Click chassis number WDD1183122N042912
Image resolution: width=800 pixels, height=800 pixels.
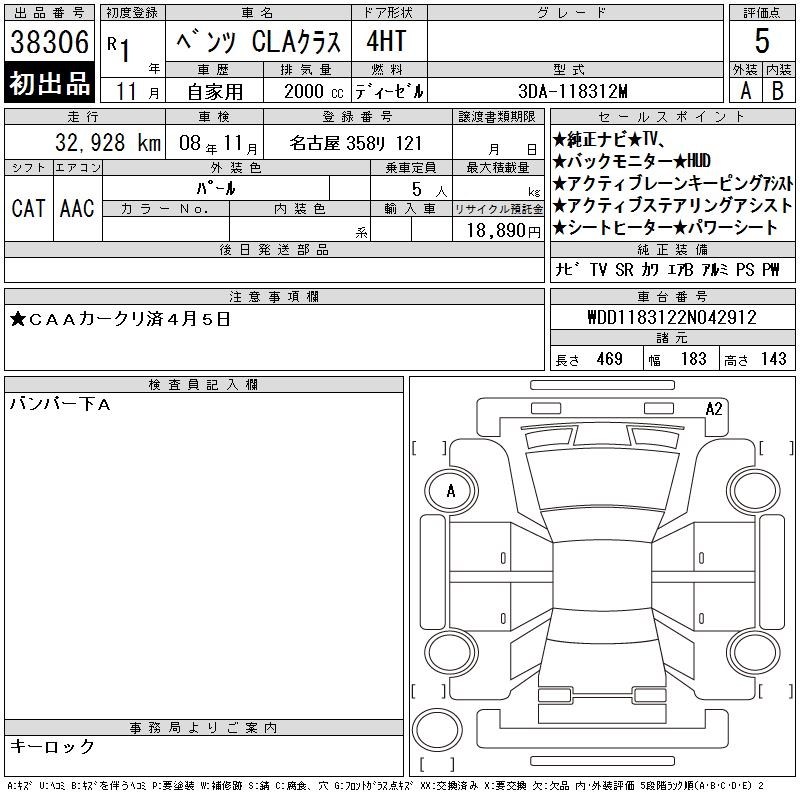(672, 317)
